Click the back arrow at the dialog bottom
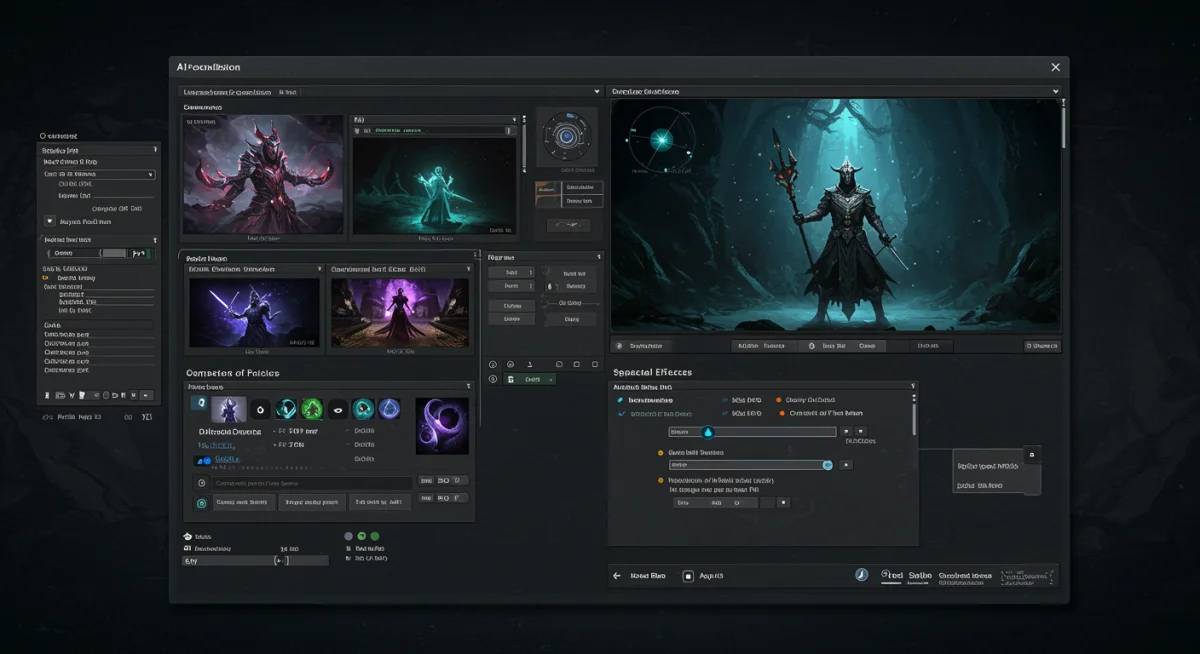This screenshot has height=654, width=1200. click(618, 575)
